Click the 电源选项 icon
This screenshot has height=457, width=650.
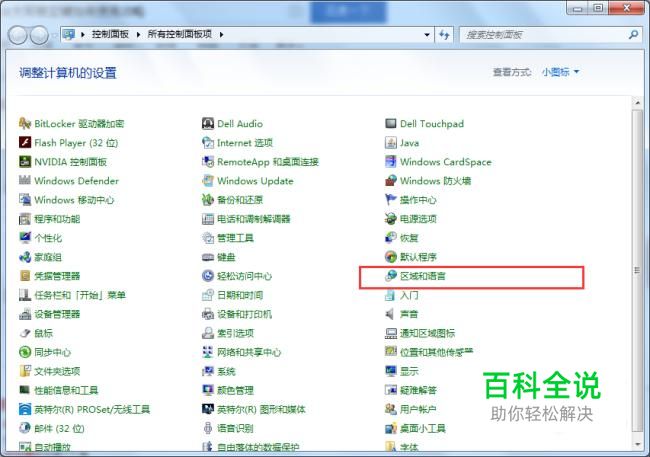pyautogui.click(x=390, y=219)
